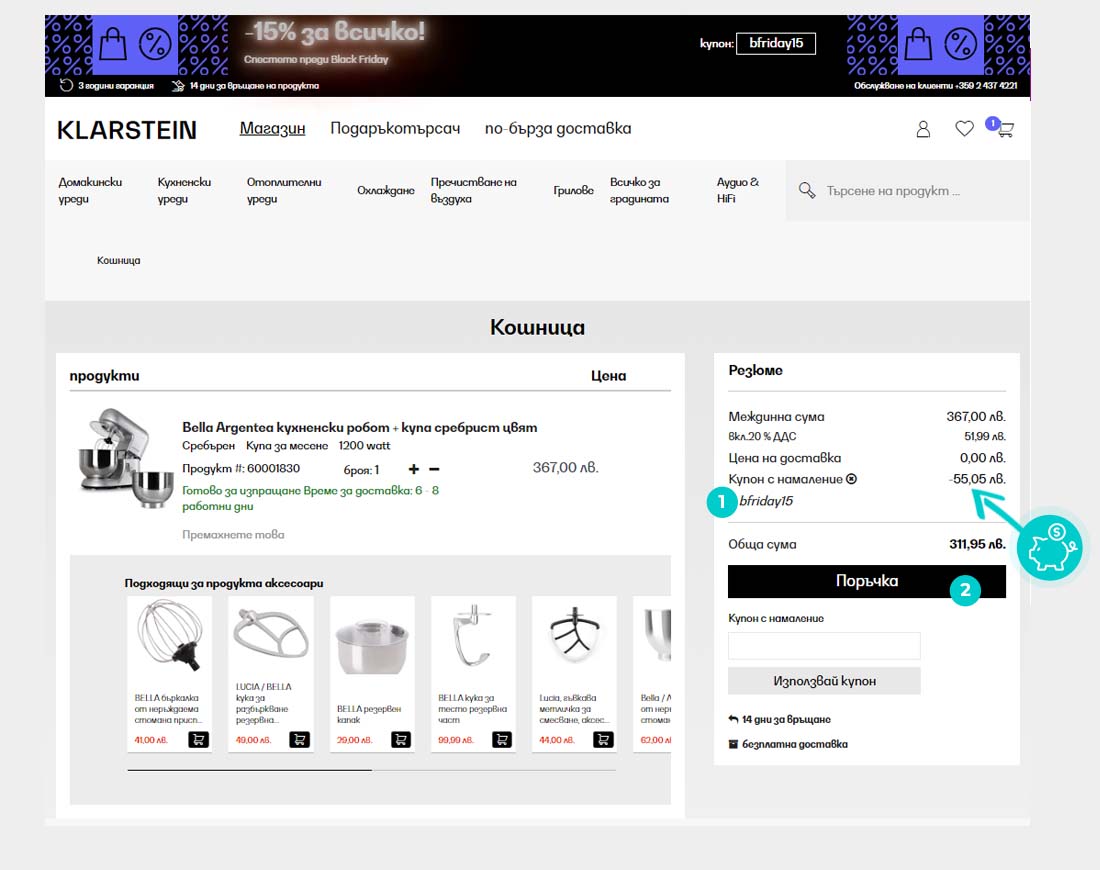Click the 311,95 лв. total amount

(x=977, y=544)
